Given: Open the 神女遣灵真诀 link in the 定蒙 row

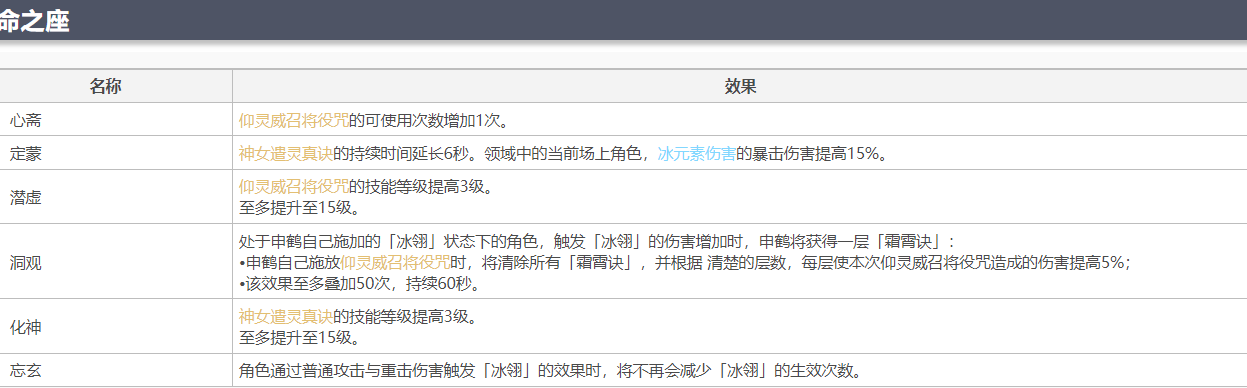Looking at the screenshot, I should pos(286,153).
